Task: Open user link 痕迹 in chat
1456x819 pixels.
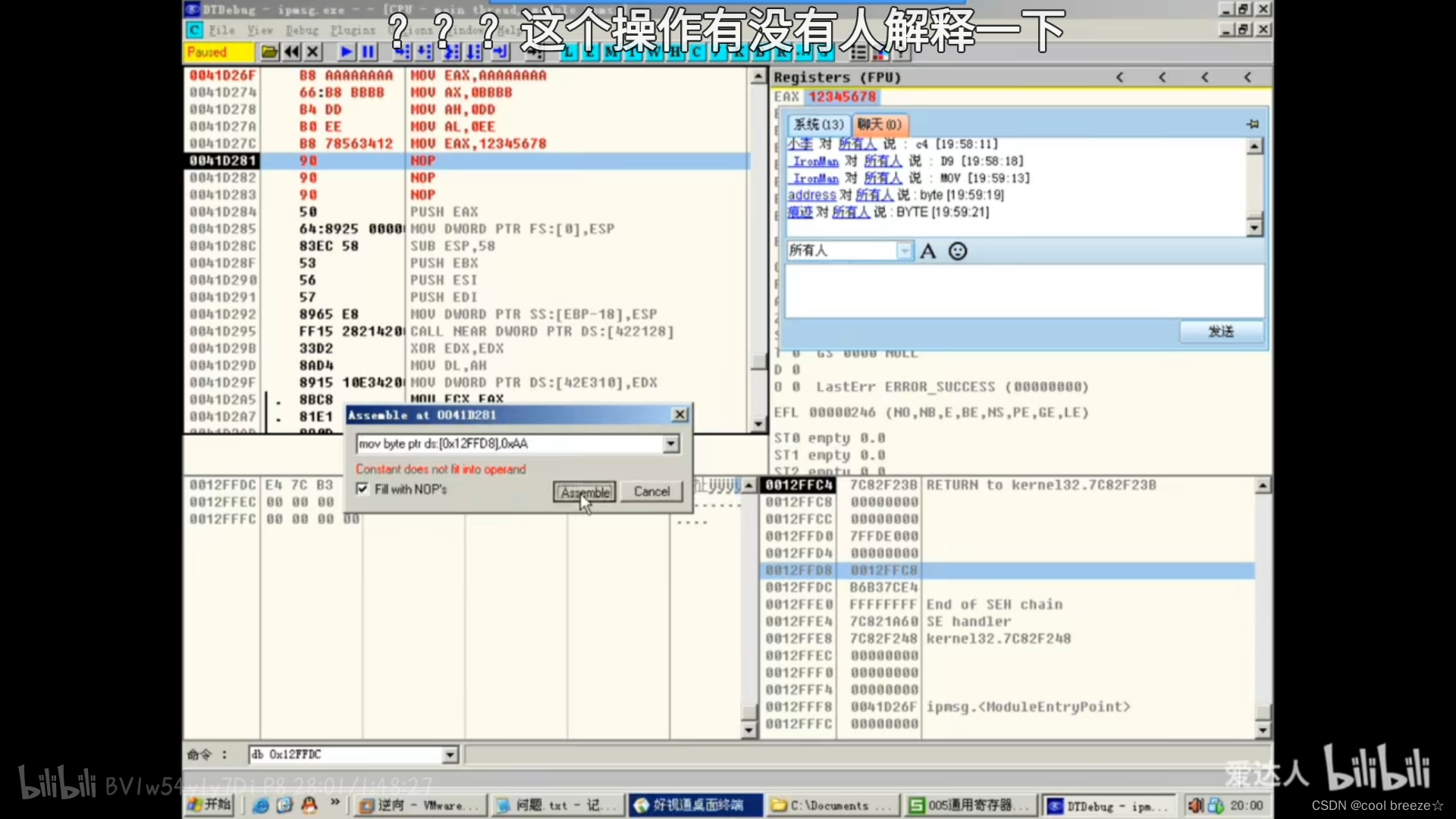Action: 800,212
